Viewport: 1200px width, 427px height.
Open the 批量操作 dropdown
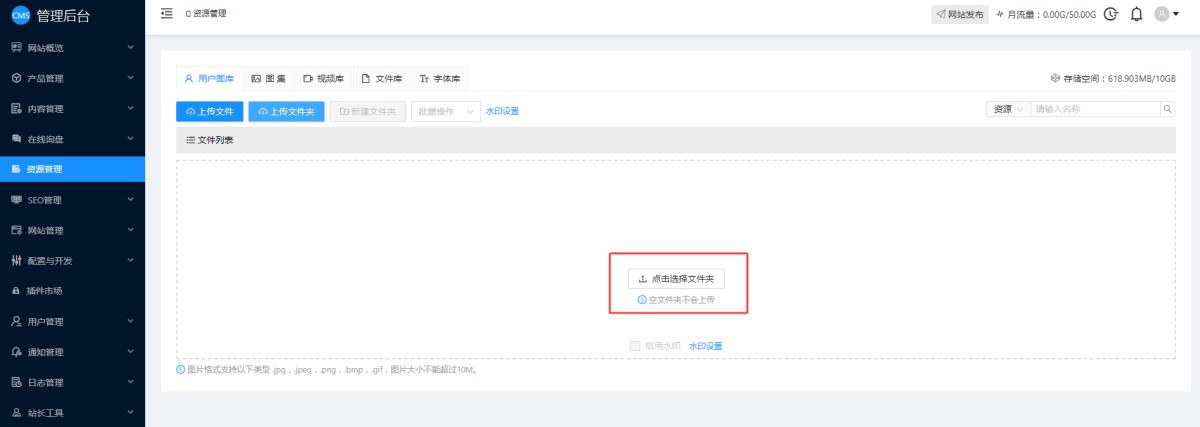tap(445, 111)
